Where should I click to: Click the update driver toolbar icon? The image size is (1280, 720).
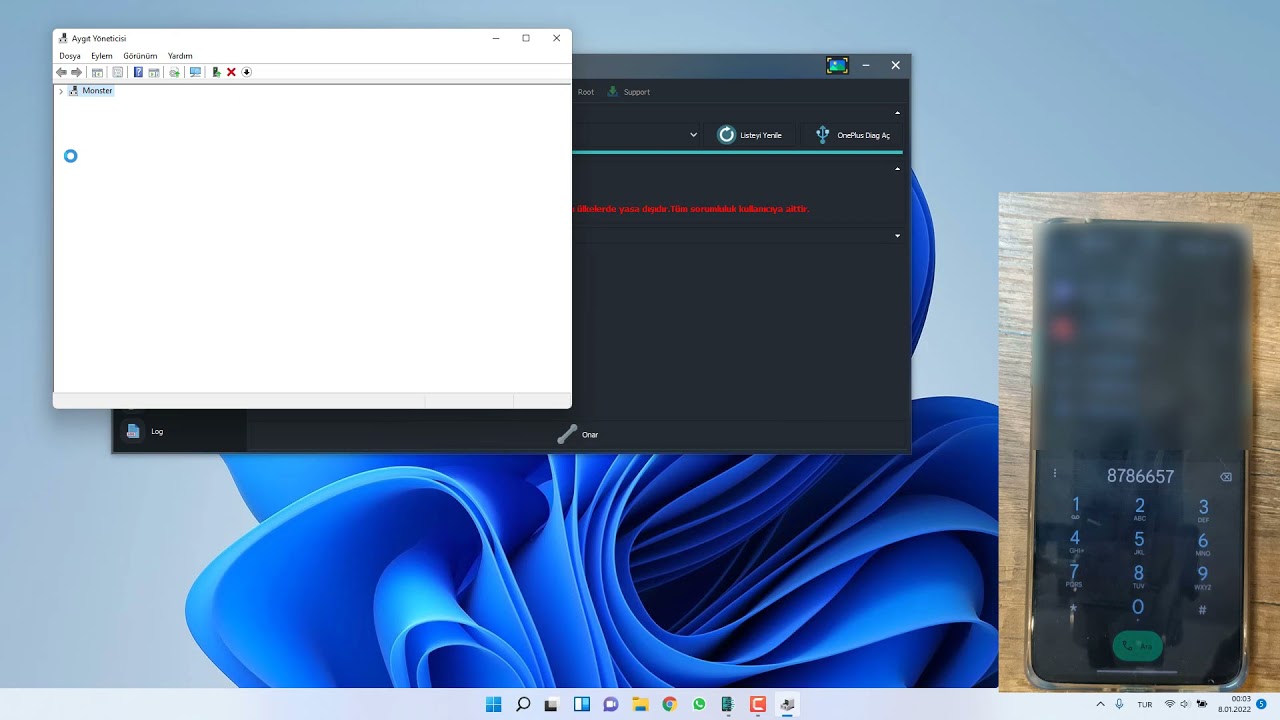[x=174, y=72]
